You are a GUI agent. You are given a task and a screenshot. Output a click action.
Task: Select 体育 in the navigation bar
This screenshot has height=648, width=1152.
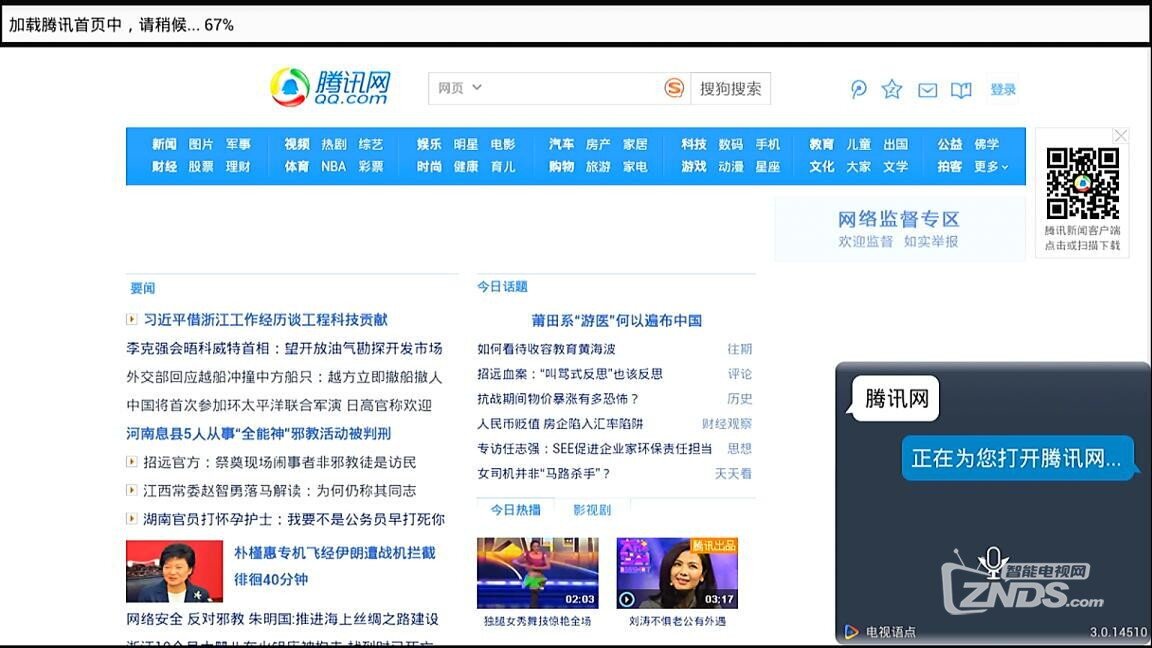tap(297, 167)
